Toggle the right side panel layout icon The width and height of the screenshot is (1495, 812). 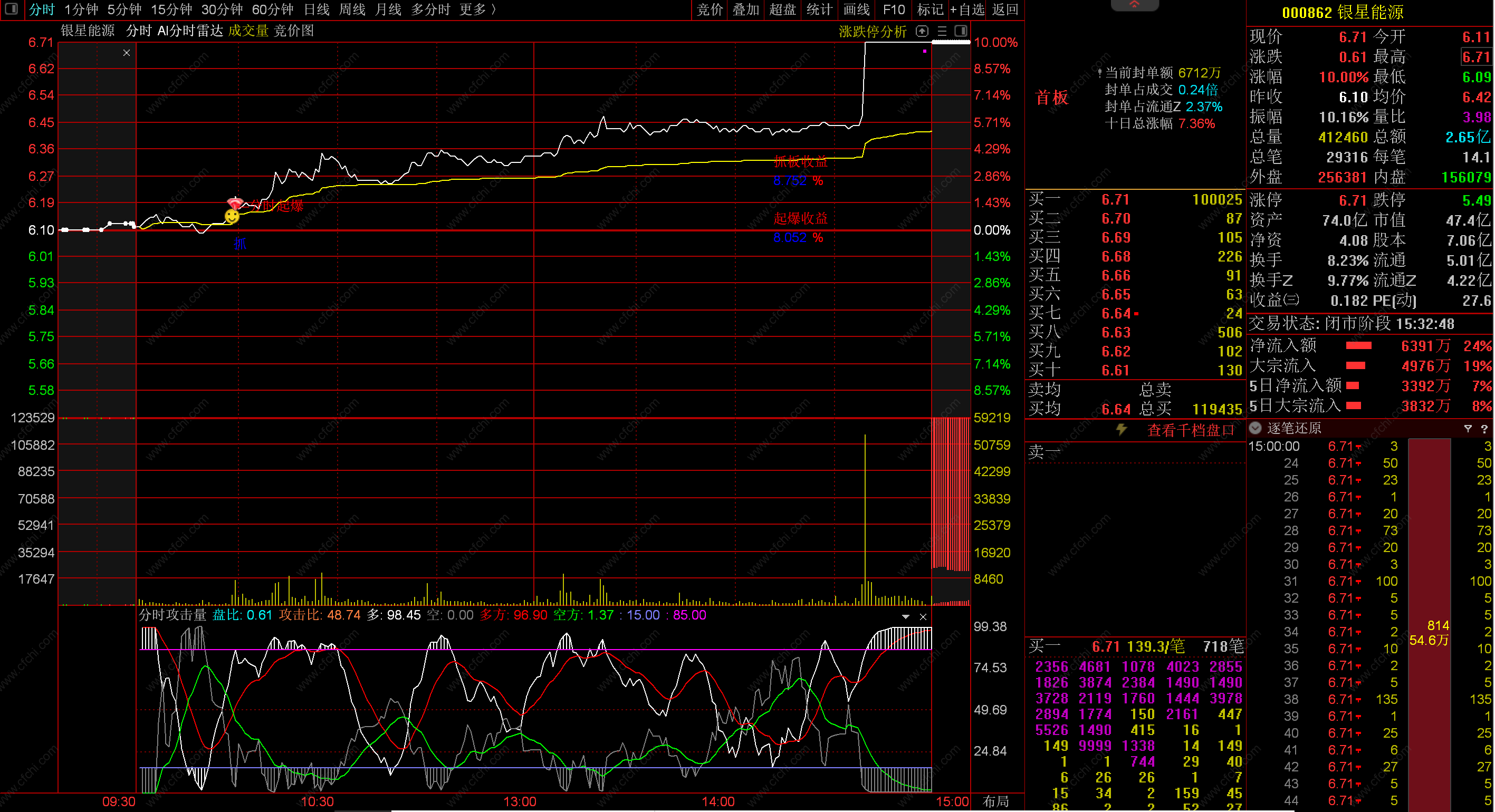tap(961, 31)
